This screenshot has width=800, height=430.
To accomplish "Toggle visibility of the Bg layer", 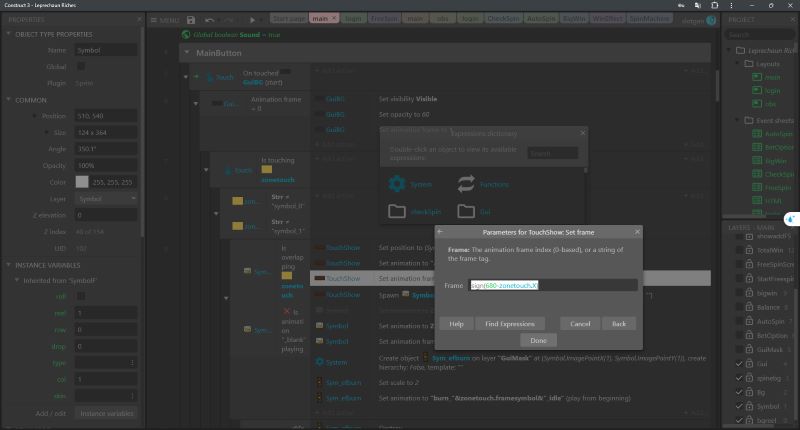I will tap(739, 392).
